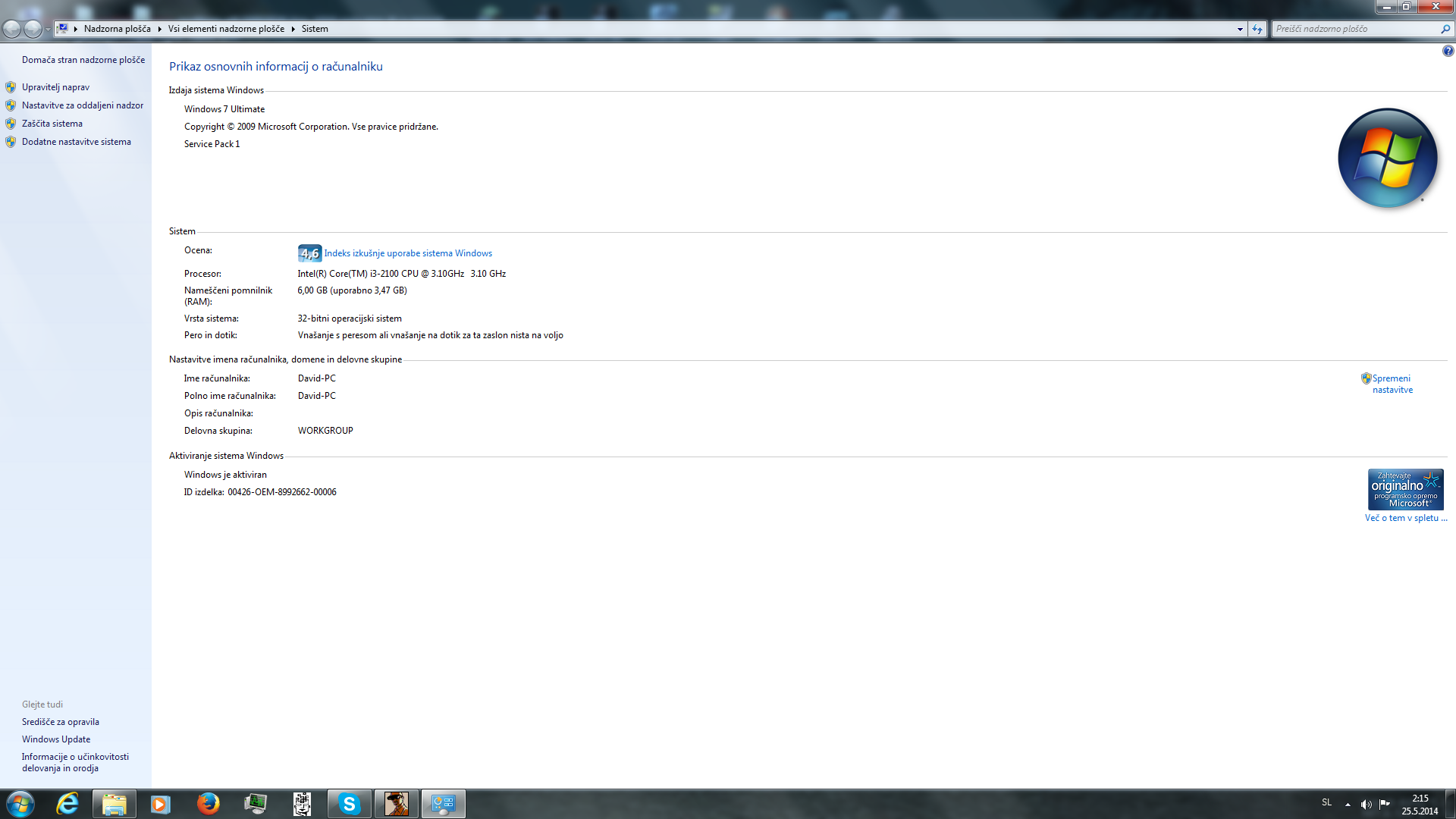The height and width of the screenshot is (819, 1456).
Task: Click Windows je aktiviran text
Action: pyautogui.click(x=225, y=475)
